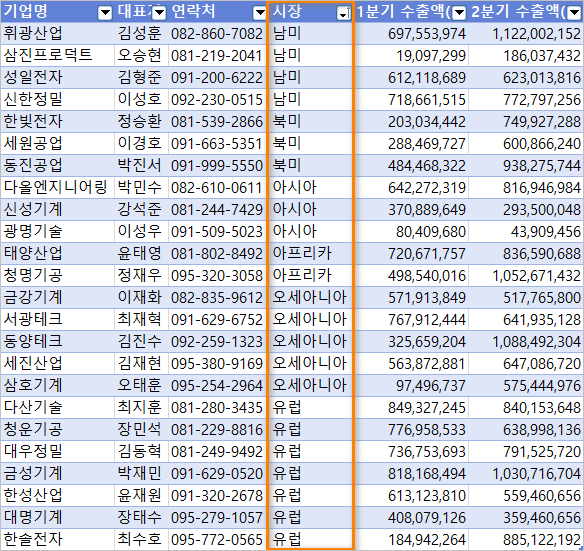This screenshot has height=551, width=584.
Task: Open the 기업명 column filter dropdown
Action: (105, 13)
